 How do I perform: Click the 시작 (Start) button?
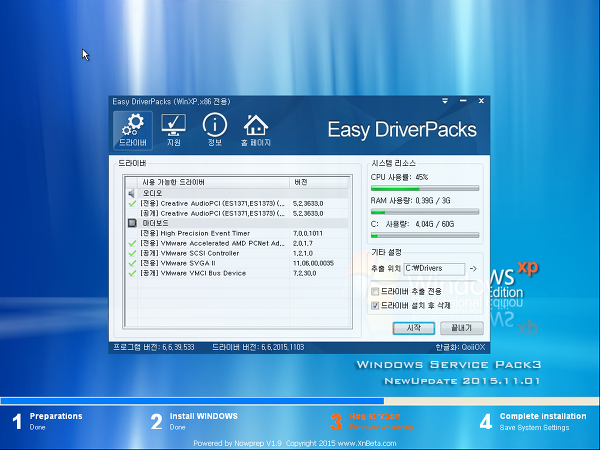tap(414, 328)
